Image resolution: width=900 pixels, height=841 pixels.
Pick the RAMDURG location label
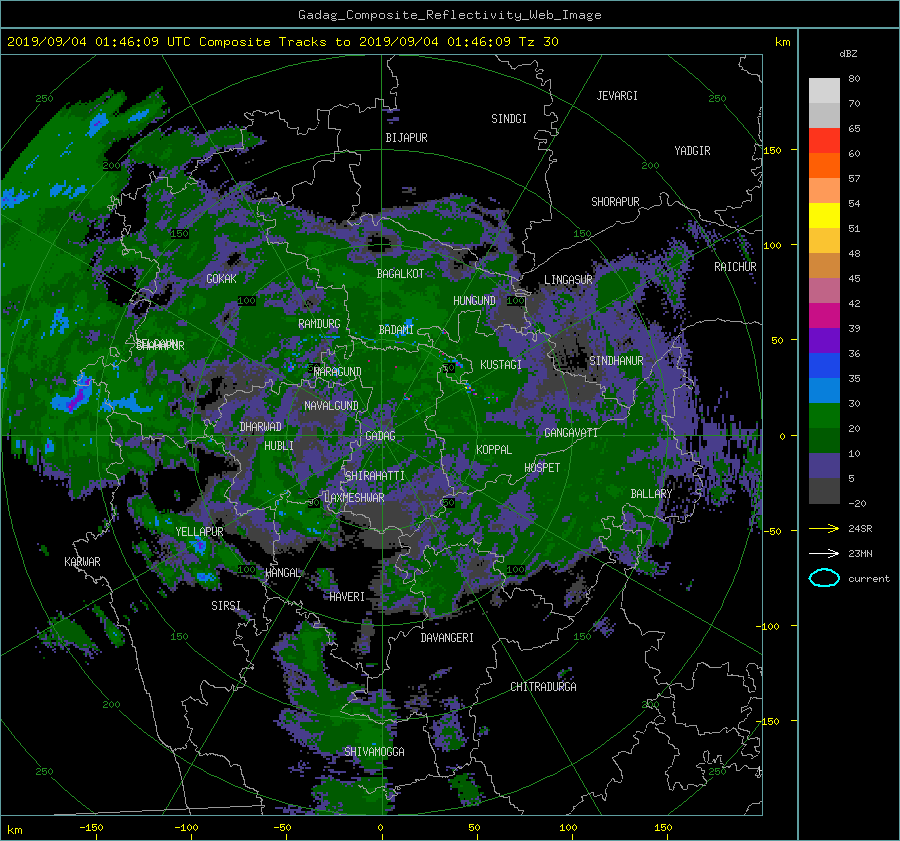coord(319,324)
